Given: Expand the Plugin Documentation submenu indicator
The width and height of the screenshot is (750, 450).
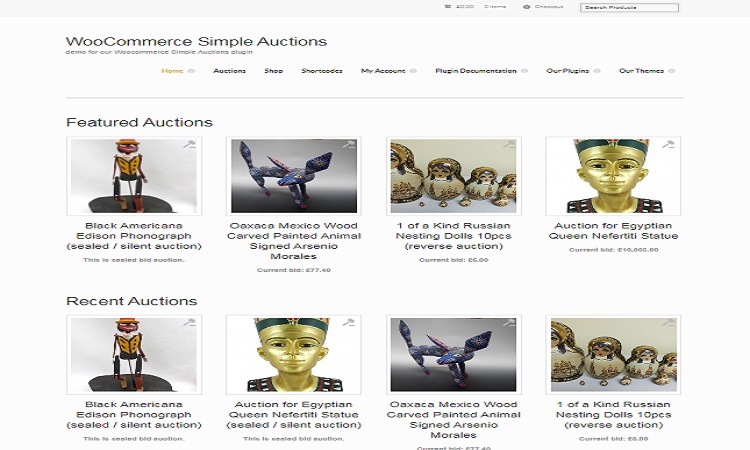Looking at the screenshot, I should [524, 71].
